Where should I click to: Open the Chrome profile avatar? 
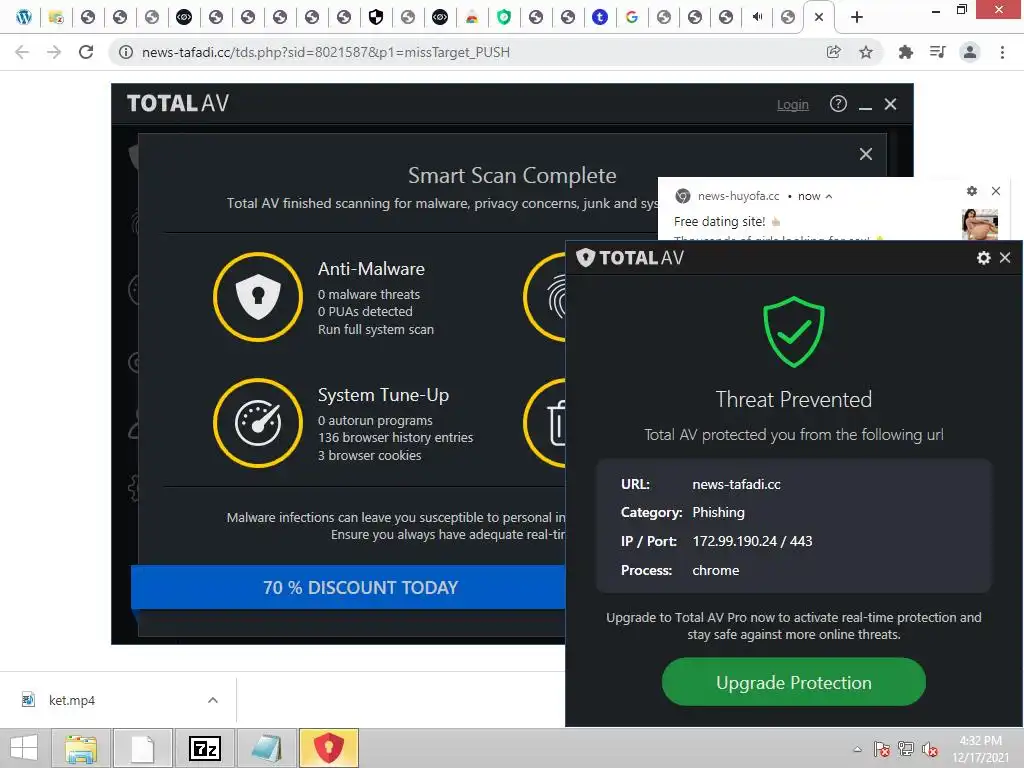[x=970, y=52]
